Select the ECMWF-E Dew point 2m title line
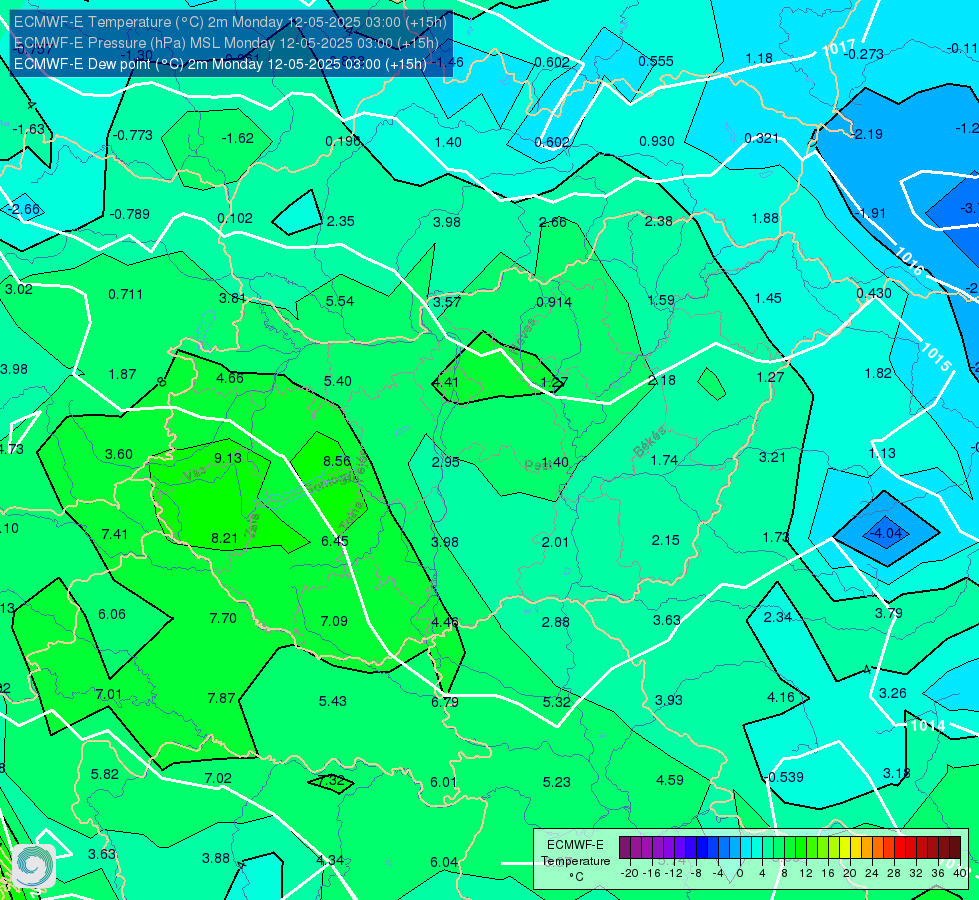Screen dimensions: 979x900 220,64
